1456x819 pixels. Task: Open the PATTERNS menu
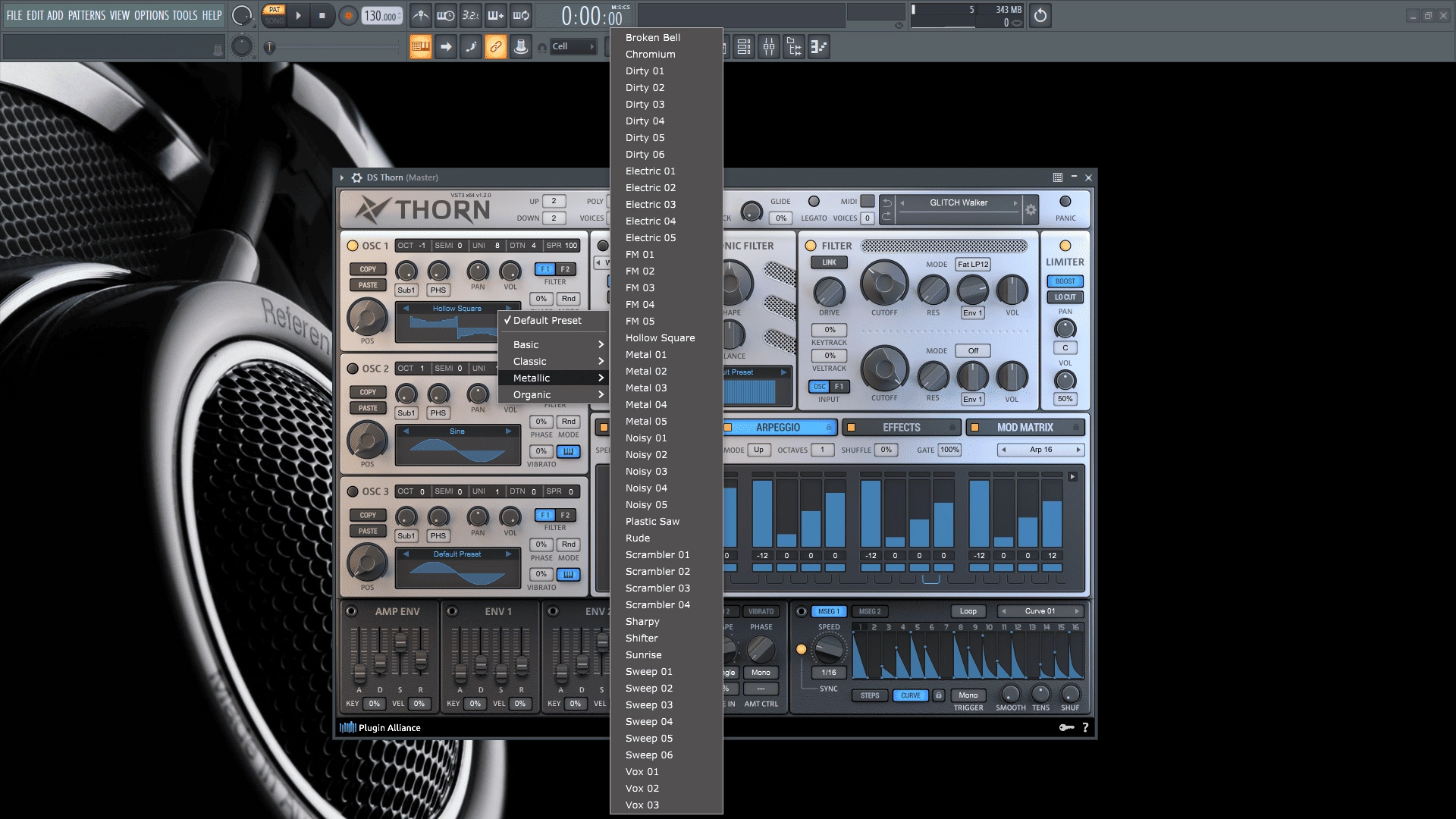point(86,15)
